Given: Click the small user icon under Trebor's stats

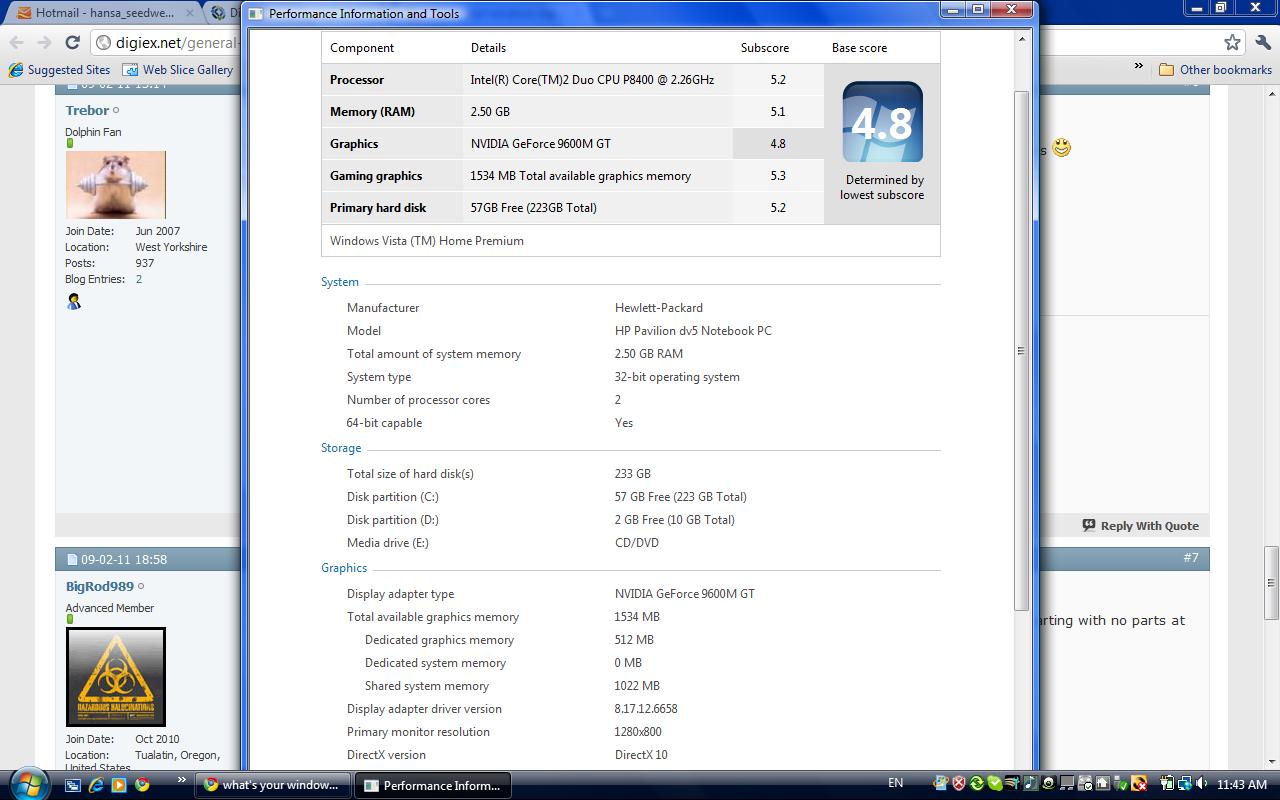Looking at the screenshot, I should coord(74,301).
